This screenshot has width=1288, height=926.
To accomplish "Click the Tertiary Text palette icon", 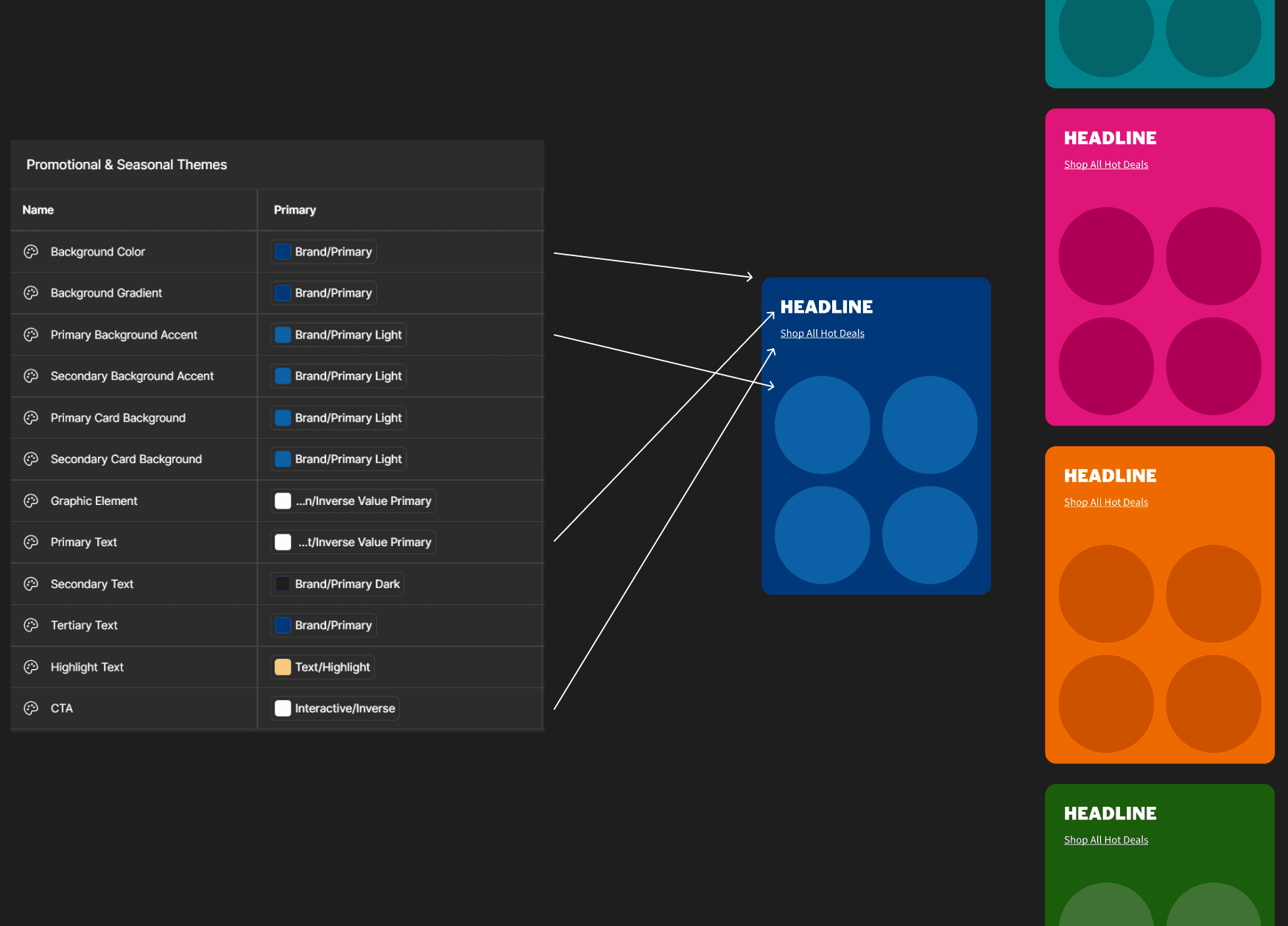I will click(x=31, y=626).
